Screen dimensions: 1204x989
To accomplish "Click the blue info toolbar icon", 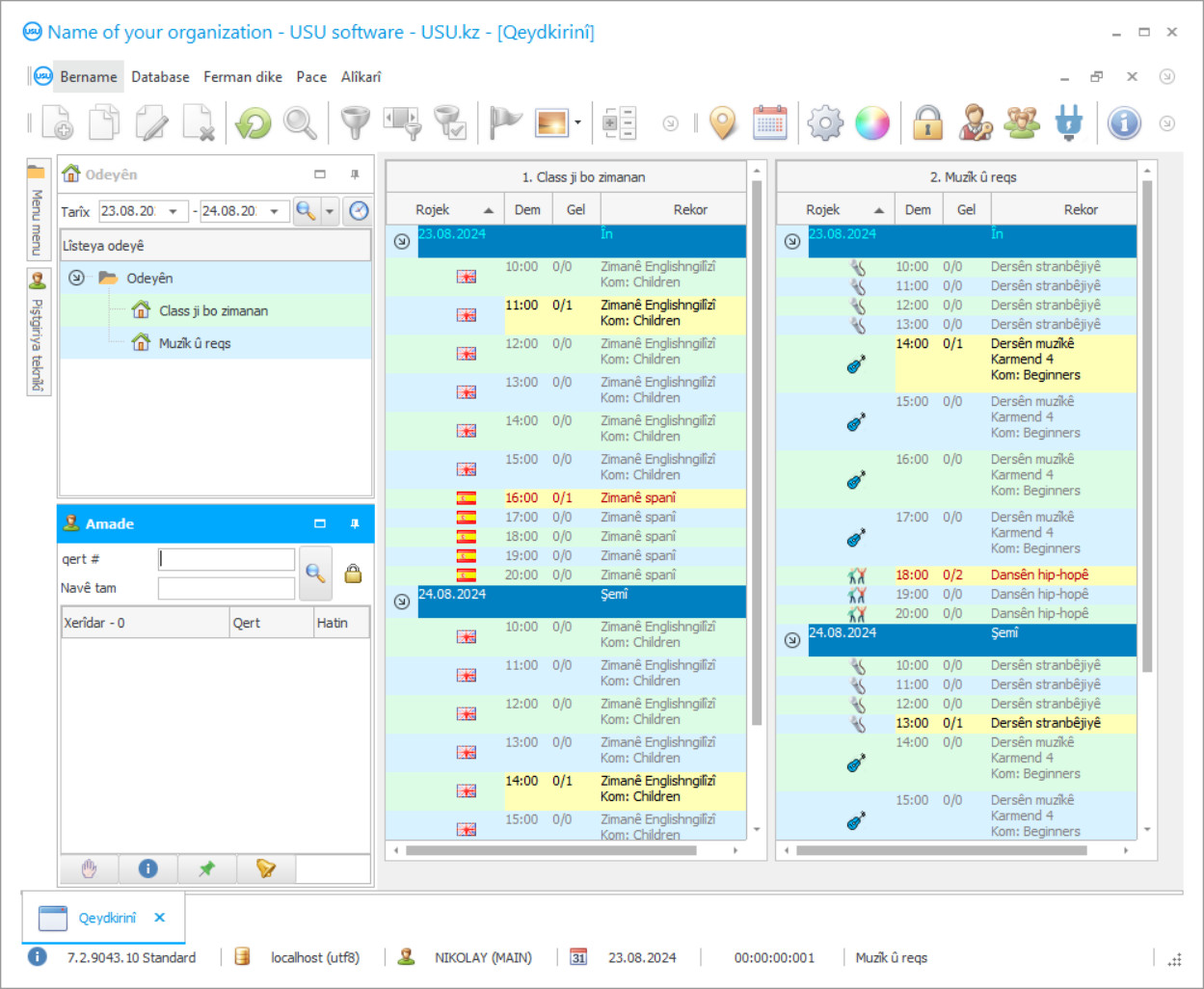I will pyautogui.click(x=1124, y=123).
